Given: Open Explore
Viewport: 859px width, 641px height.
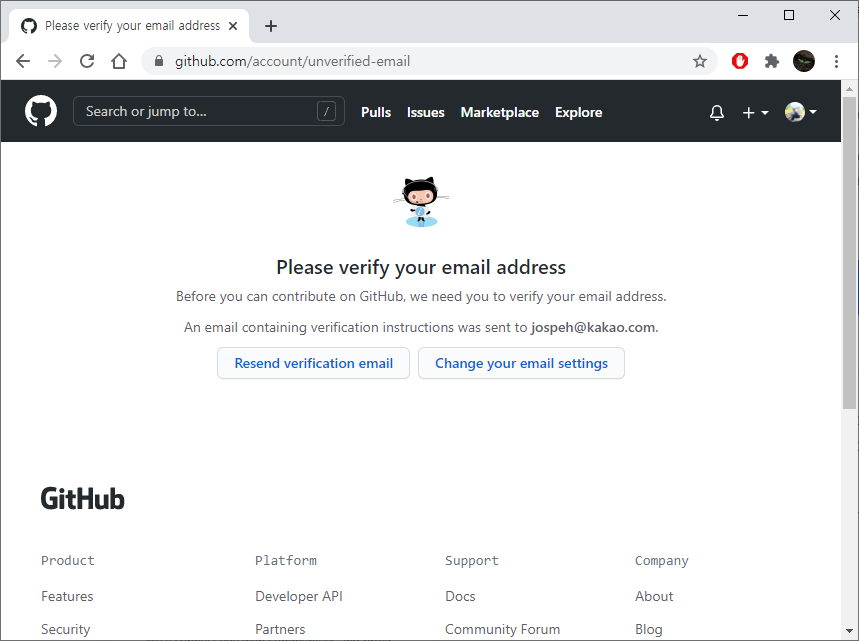Looking at the screenshot, I should point(579,112).
